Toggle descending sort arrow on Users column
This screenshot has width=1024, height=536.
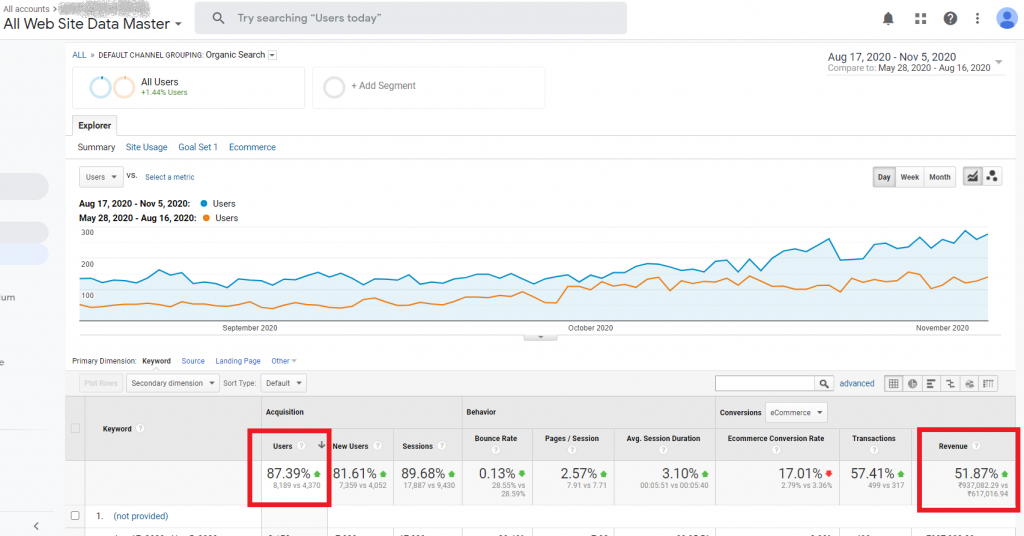[321, 445]
